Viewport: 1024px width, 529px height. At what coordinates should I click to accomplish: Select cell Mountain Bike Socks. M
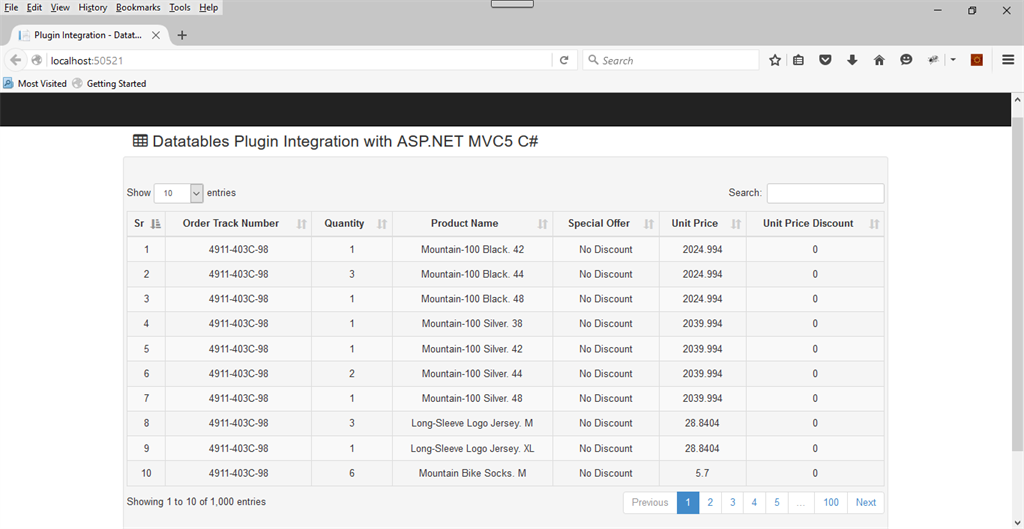pos(473,473)
